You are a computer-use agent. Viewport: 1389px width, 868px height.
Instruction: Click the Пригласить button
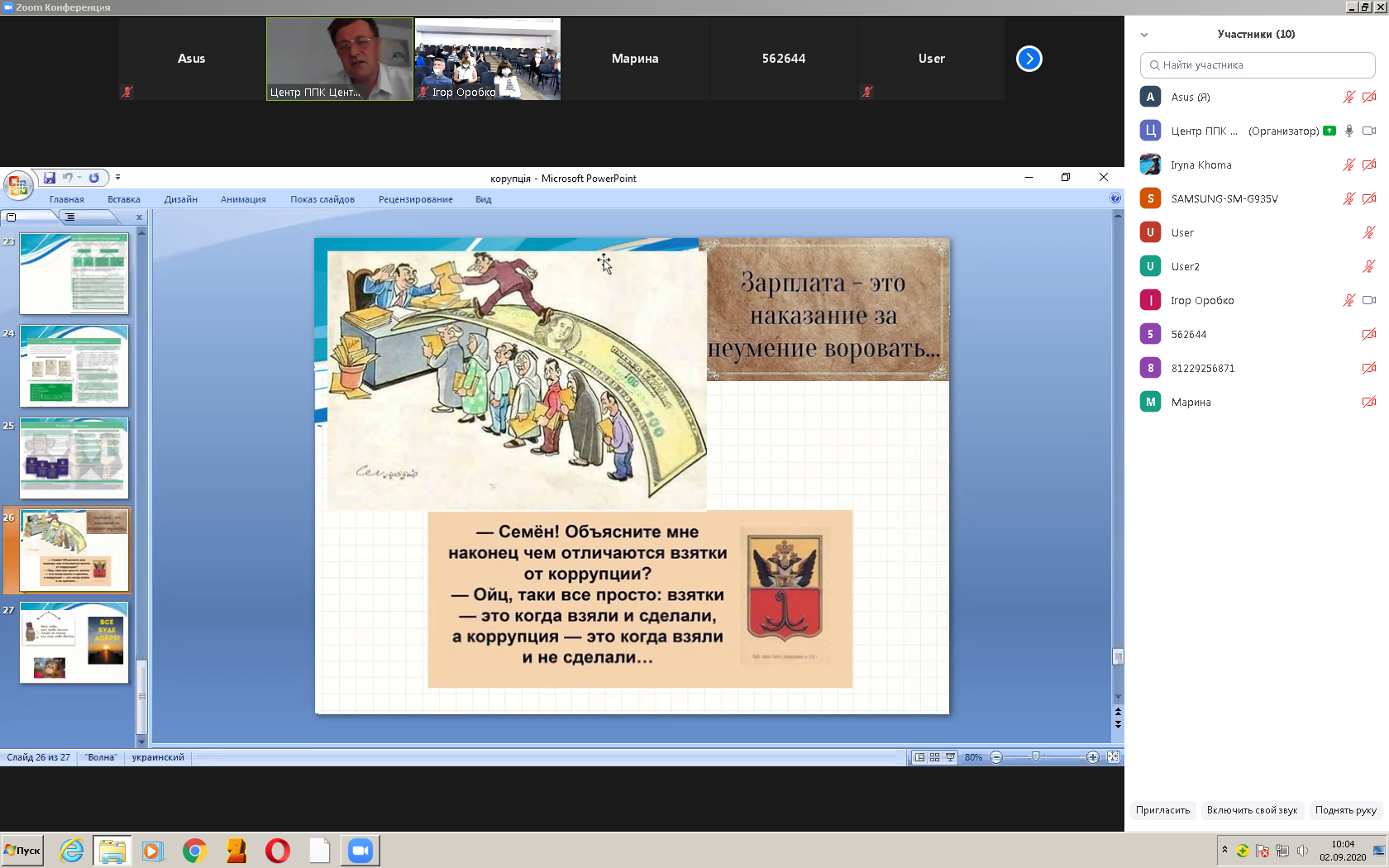(1162, 810)
